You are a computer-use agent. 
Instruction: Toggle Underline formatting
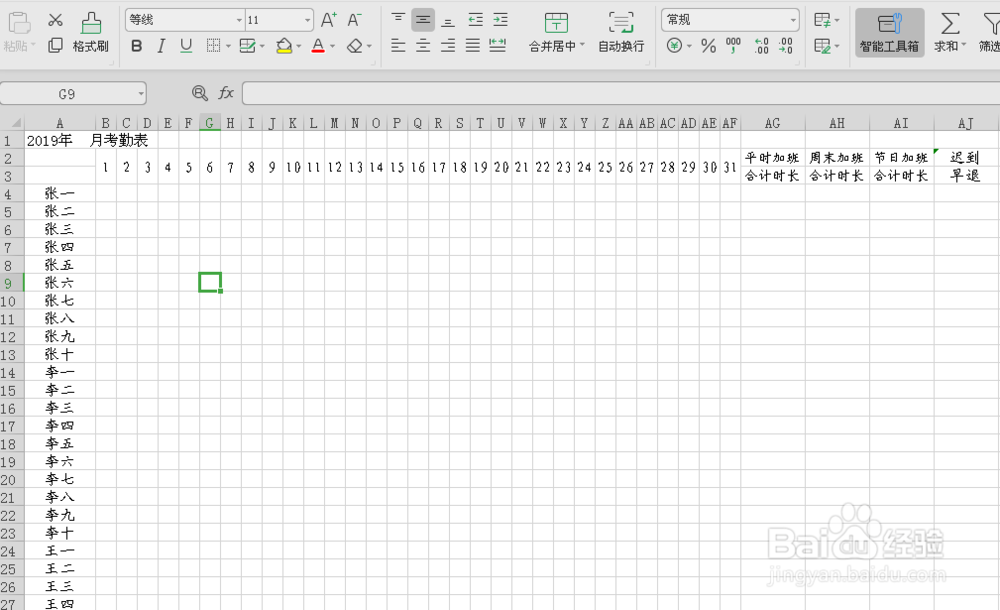[186, 45]
